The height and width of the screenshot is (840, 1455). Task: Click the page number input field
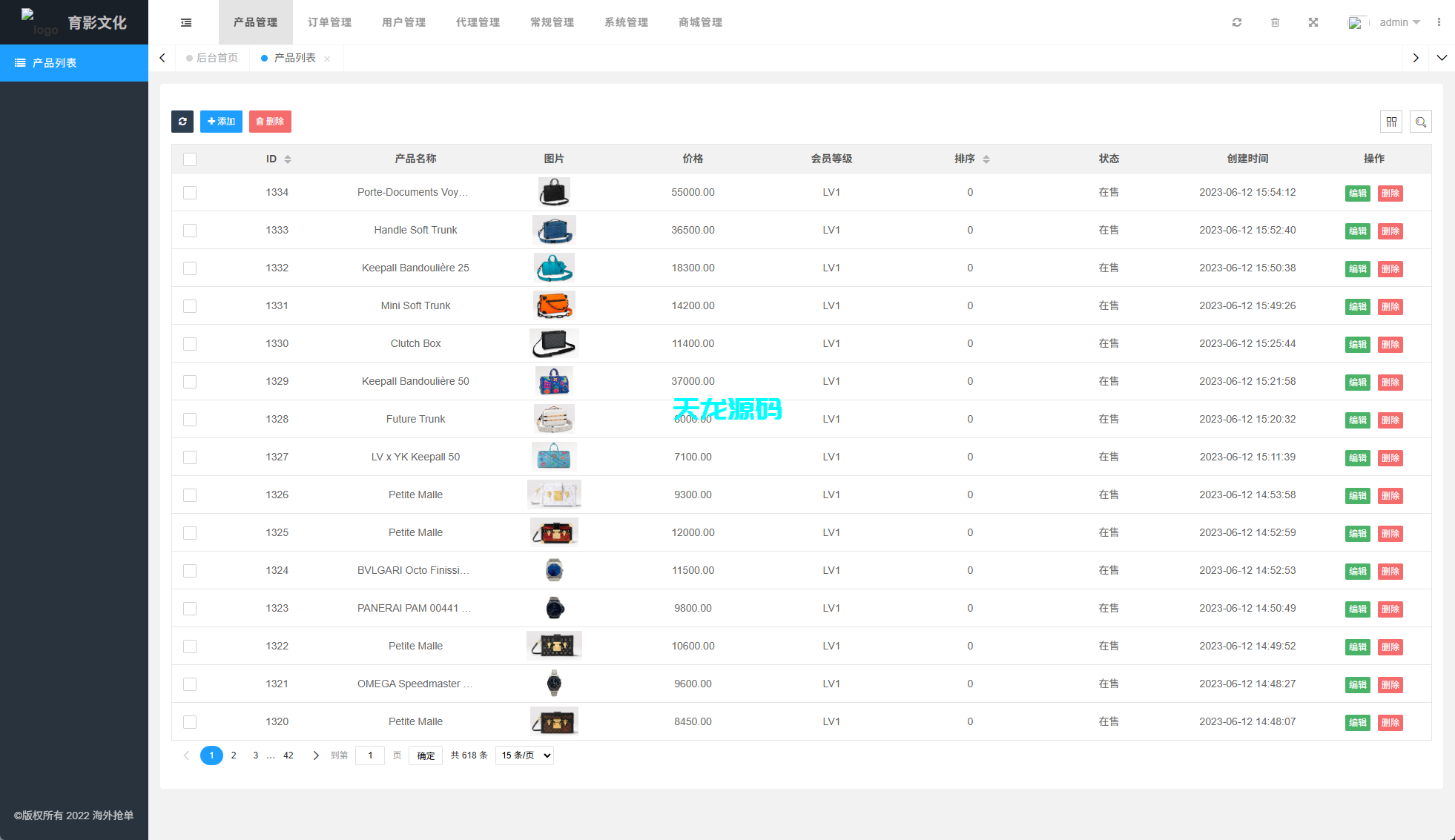pos(370,755)
